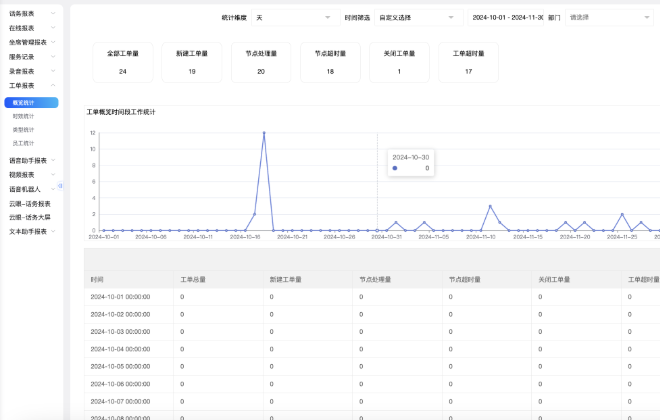
Task: Open 云眼-话务大屏 in sidebar
Action: click(x=31, y=216)
